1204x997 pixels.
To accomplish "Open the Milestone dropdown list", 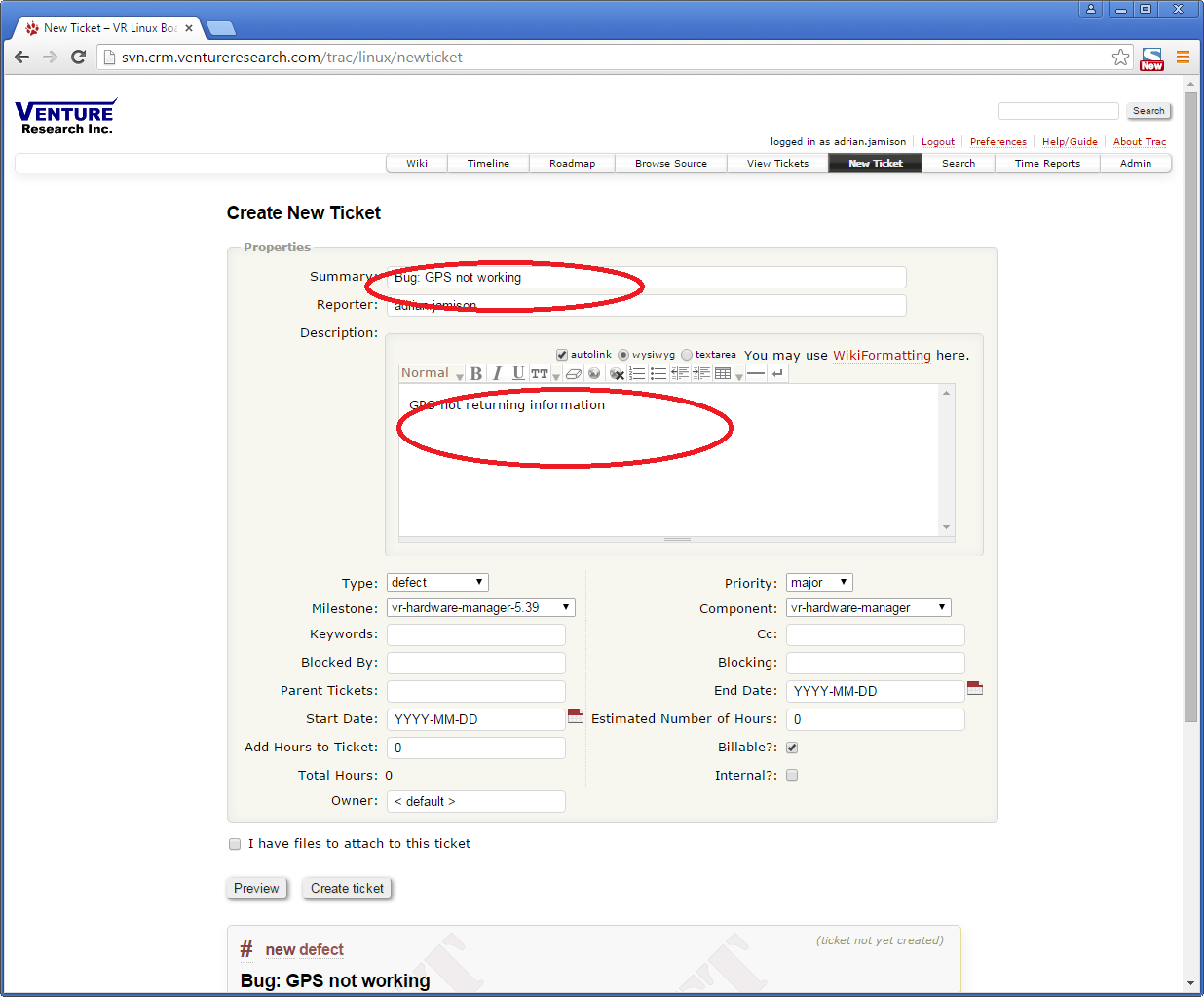I will tap(480, 608).
